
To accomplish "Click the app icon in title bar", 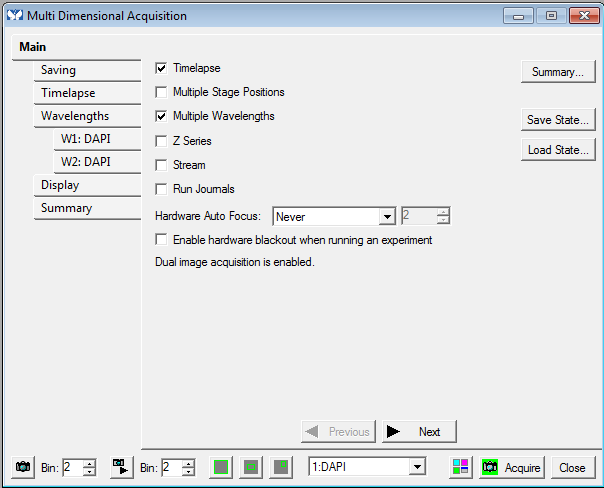I will pyautogui.click(x=14, y=16).
